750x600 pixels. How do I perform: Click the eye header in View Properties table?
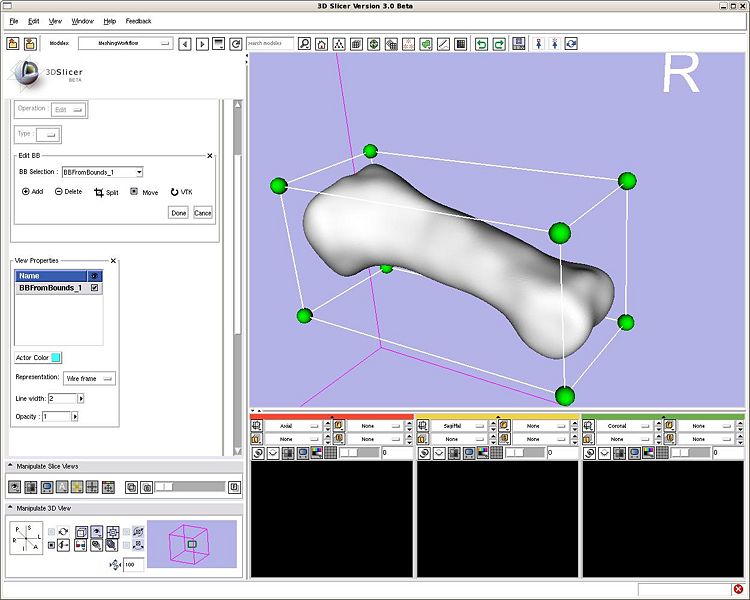95,275
